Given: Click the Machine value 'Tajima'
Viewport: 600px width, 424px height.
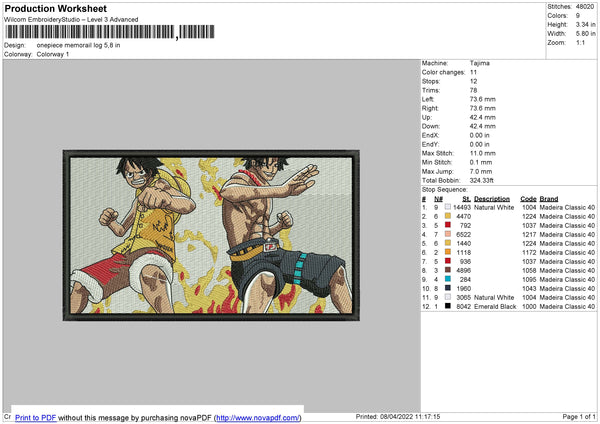Looking at the screenshot, I should pos(479,63).
